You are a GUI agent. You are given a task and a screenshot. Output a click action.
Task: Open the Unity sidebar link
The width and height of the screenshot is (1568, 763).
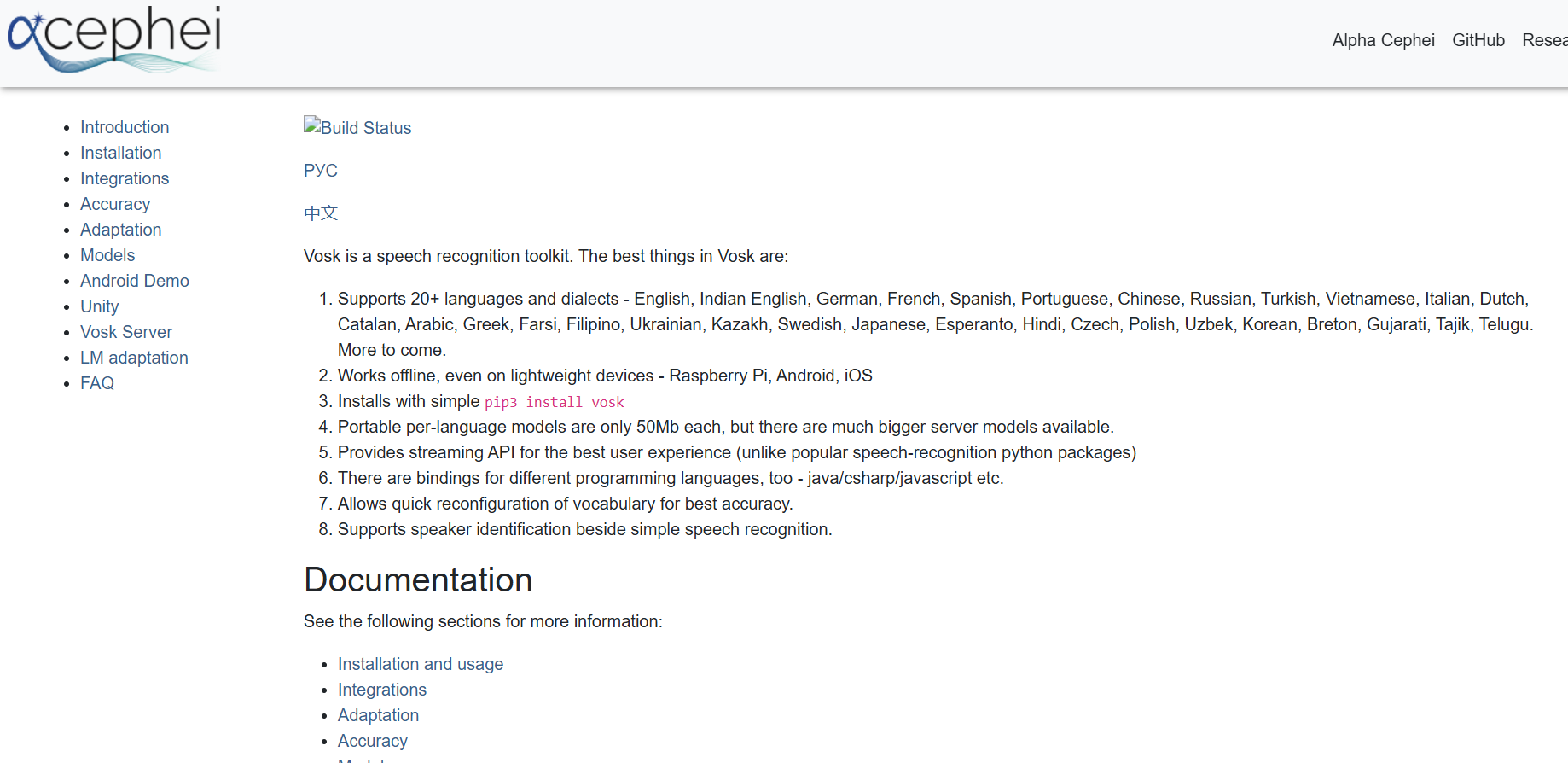[x=99, y=306]
